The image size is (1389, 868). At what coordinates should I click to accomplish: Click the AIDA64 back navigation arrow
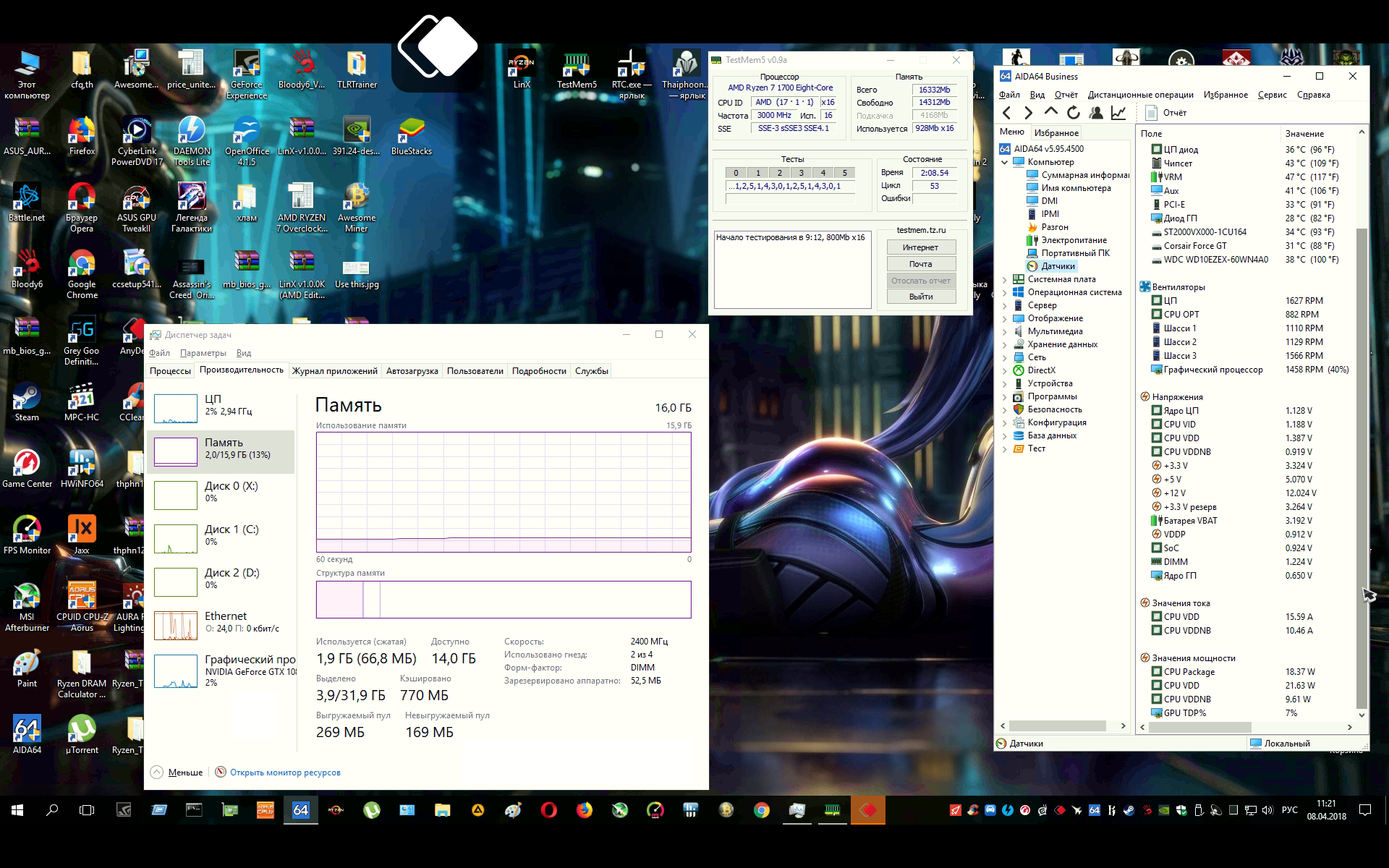click(x=1007, y=113)
